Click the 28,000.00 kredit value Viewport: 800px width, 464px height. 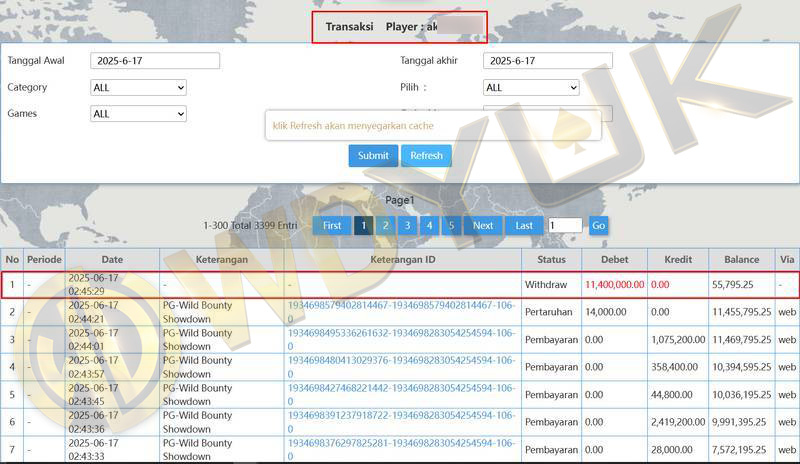pyautogui.click(x=671, y=450)
